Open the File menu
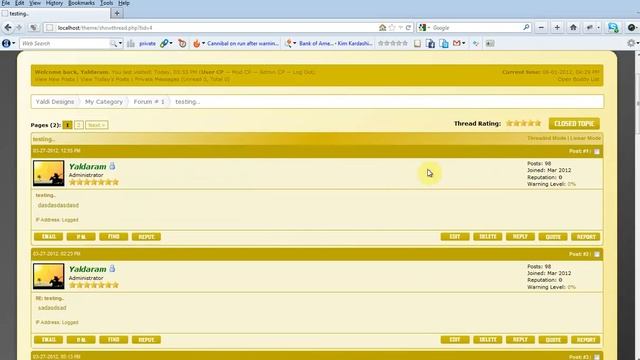The image size is (640, 360). pyautogui.click(x=6, y=3)
